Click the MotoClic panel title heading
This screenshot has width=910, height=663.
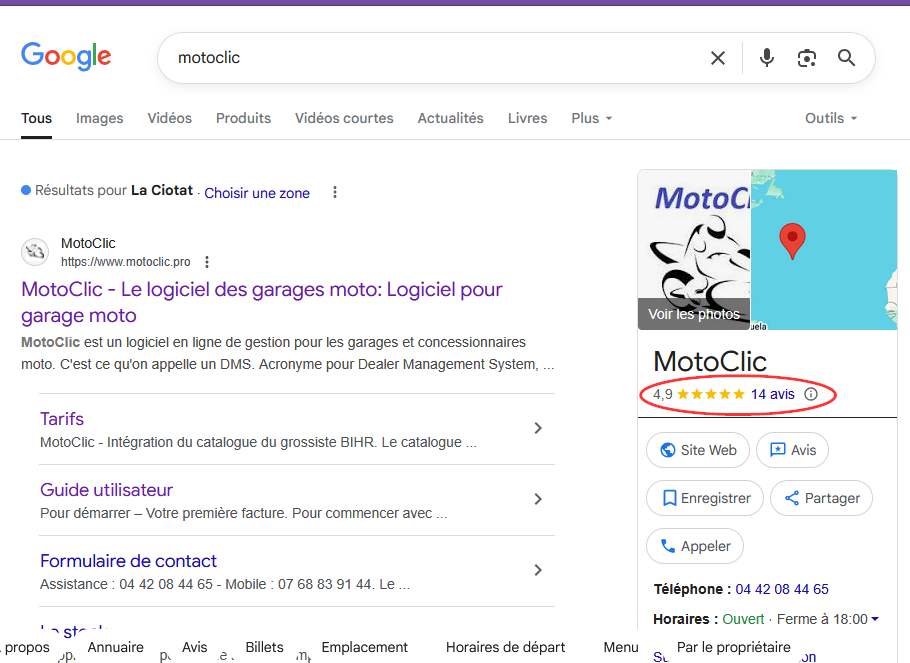click(x=710, y=362)
